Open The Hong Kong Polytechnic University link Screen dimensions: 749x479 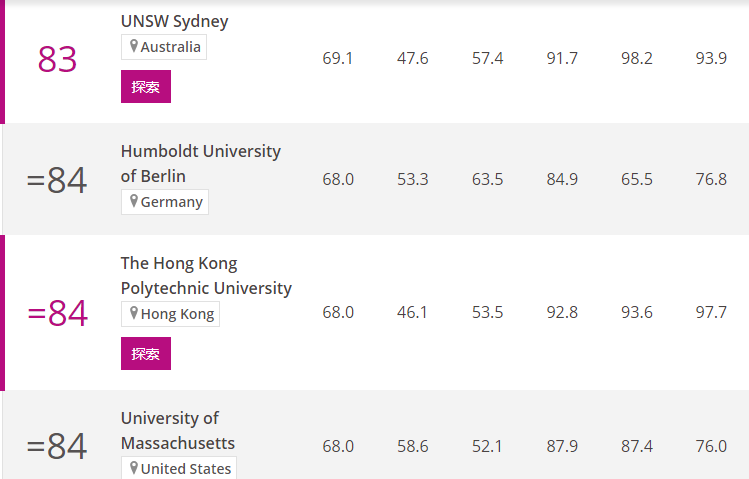click(206, 276)
